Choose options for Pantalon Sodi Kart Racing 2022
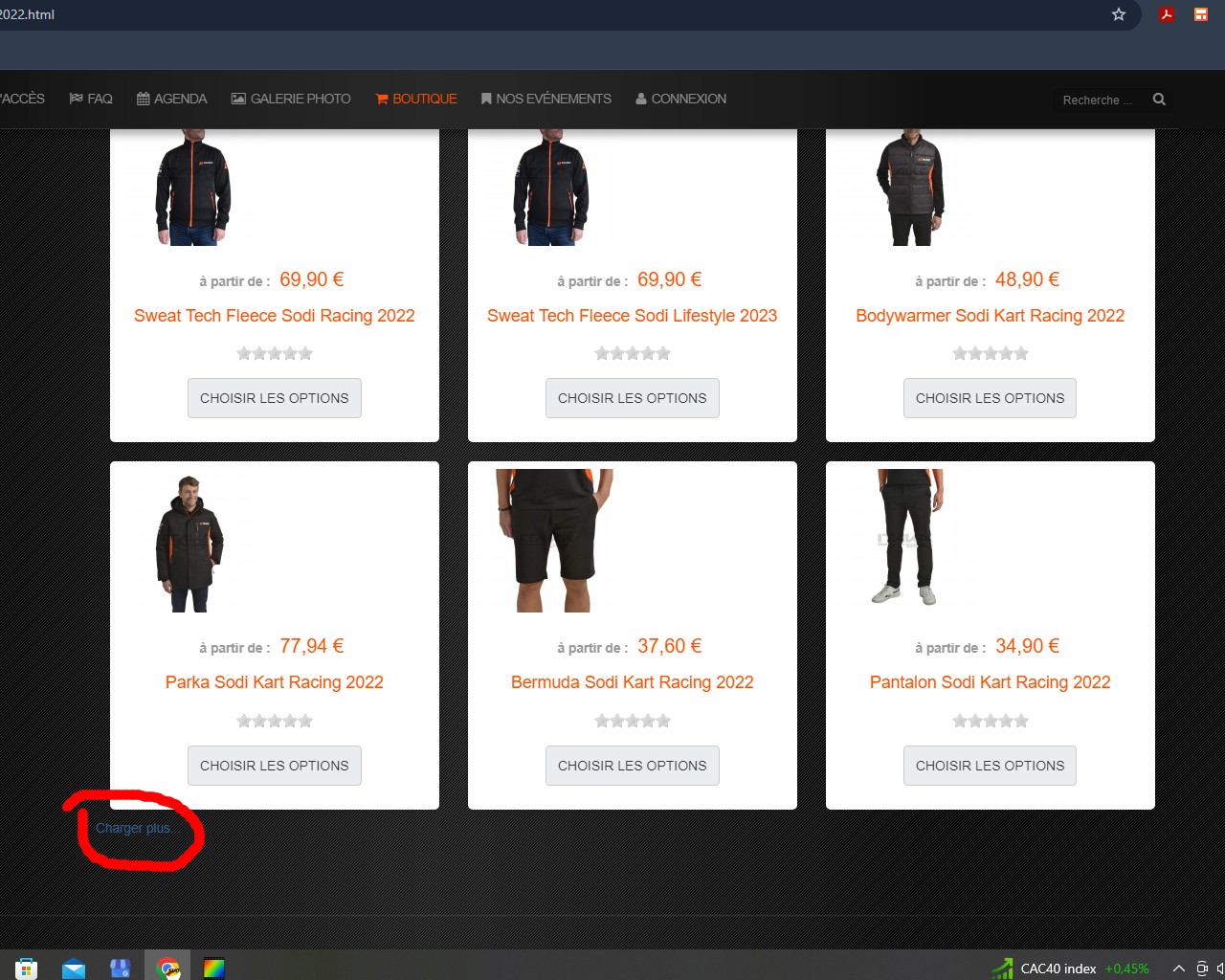The image size is (1225, 980). click(x=991, y=766)
